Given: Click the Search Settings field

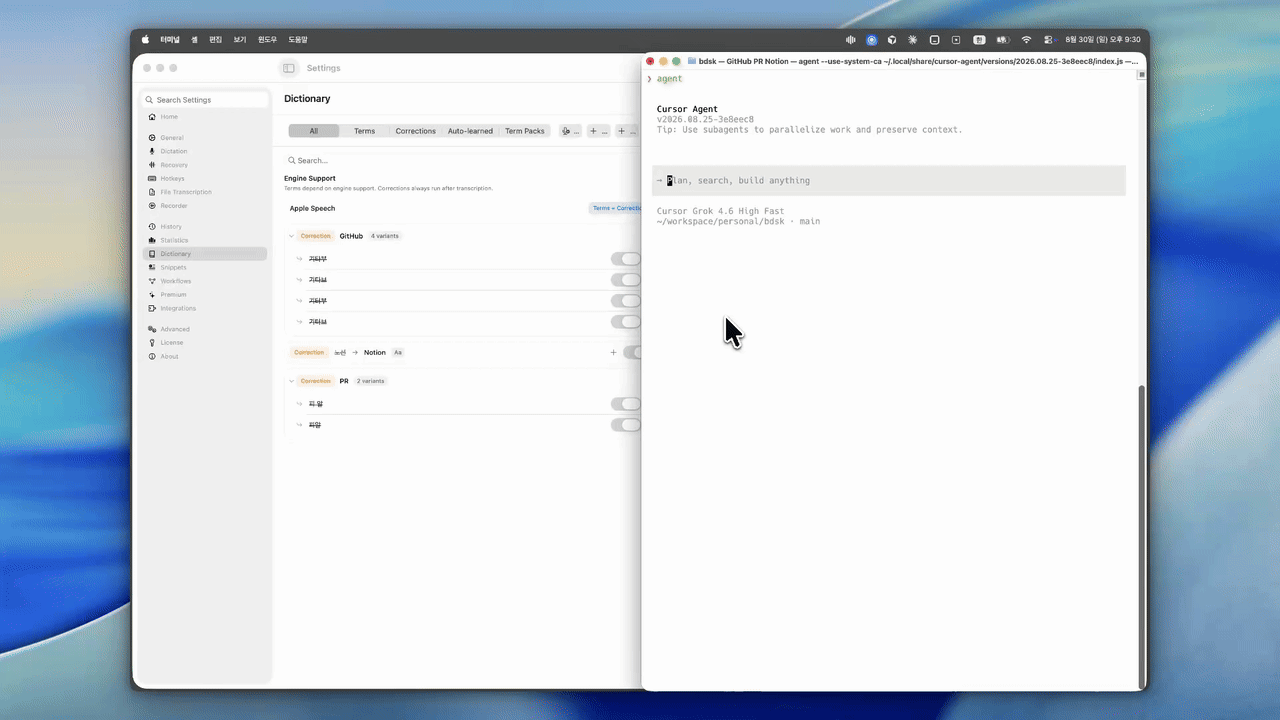Looking at the screenshot, I should (205, 100).
